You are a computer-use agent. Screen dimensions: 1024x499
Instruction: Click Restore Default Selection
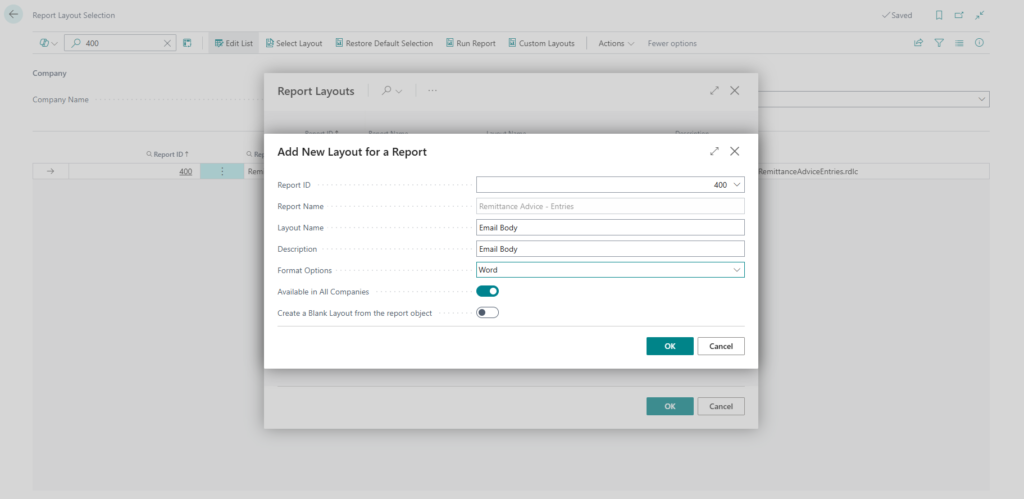[384, 43]
